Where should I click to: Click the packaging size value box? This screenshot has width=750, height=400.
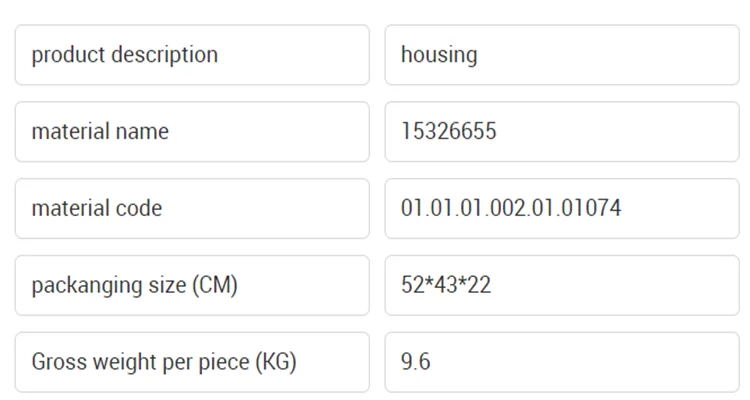tap(561, 286)
